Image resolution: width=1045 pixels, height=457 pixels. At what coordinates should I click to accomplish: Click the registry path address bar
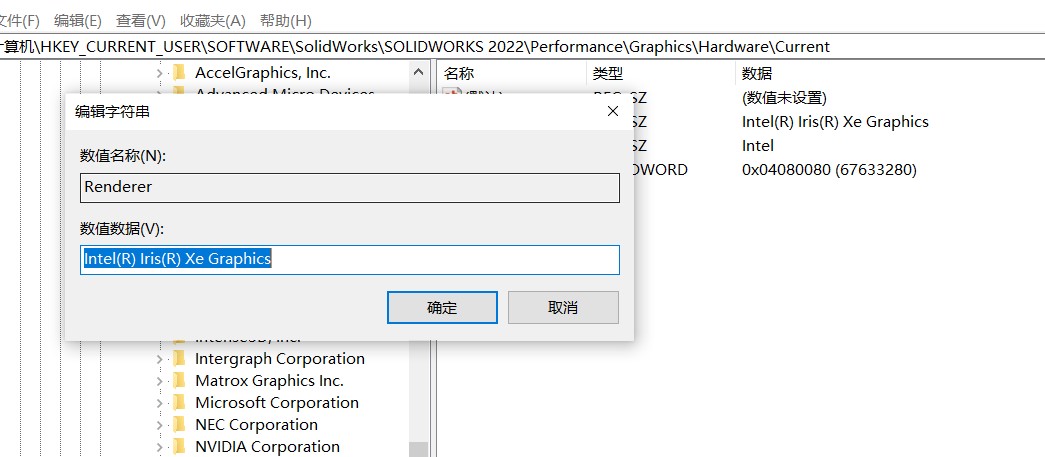point(522,47)
